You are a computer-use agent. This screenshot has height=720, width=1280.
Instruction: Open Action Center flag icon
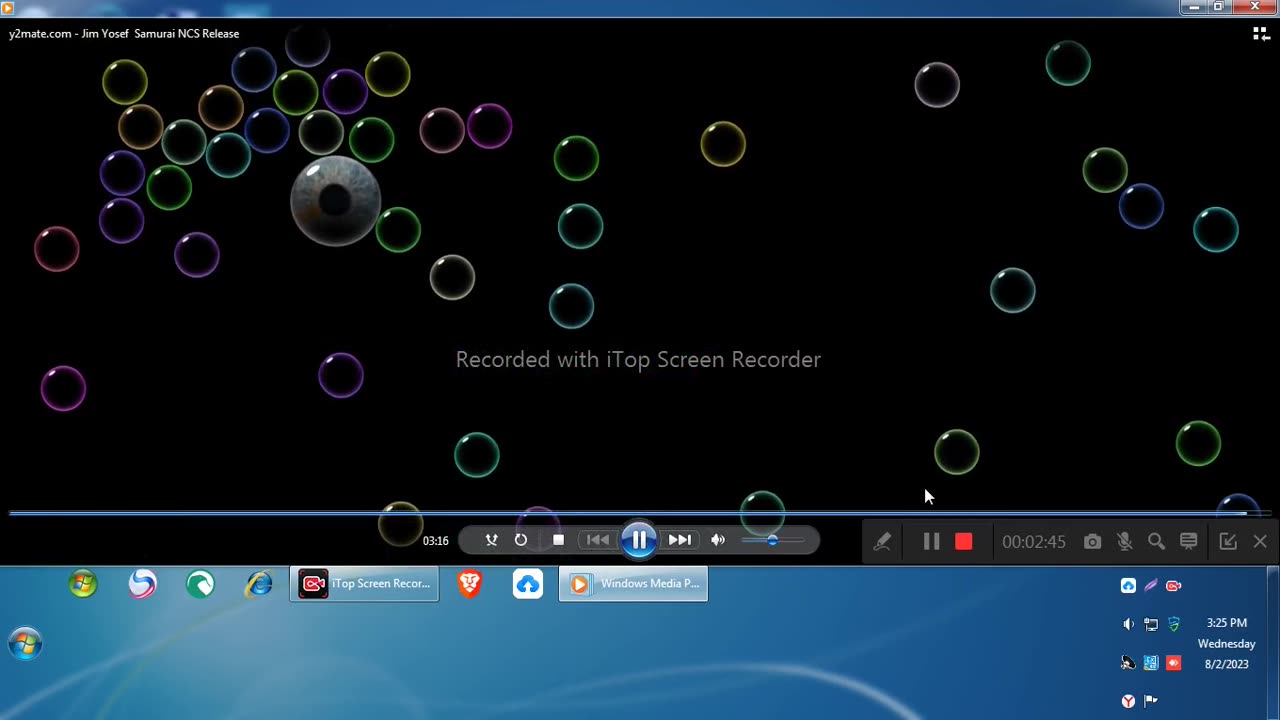tap(1151, 701)
